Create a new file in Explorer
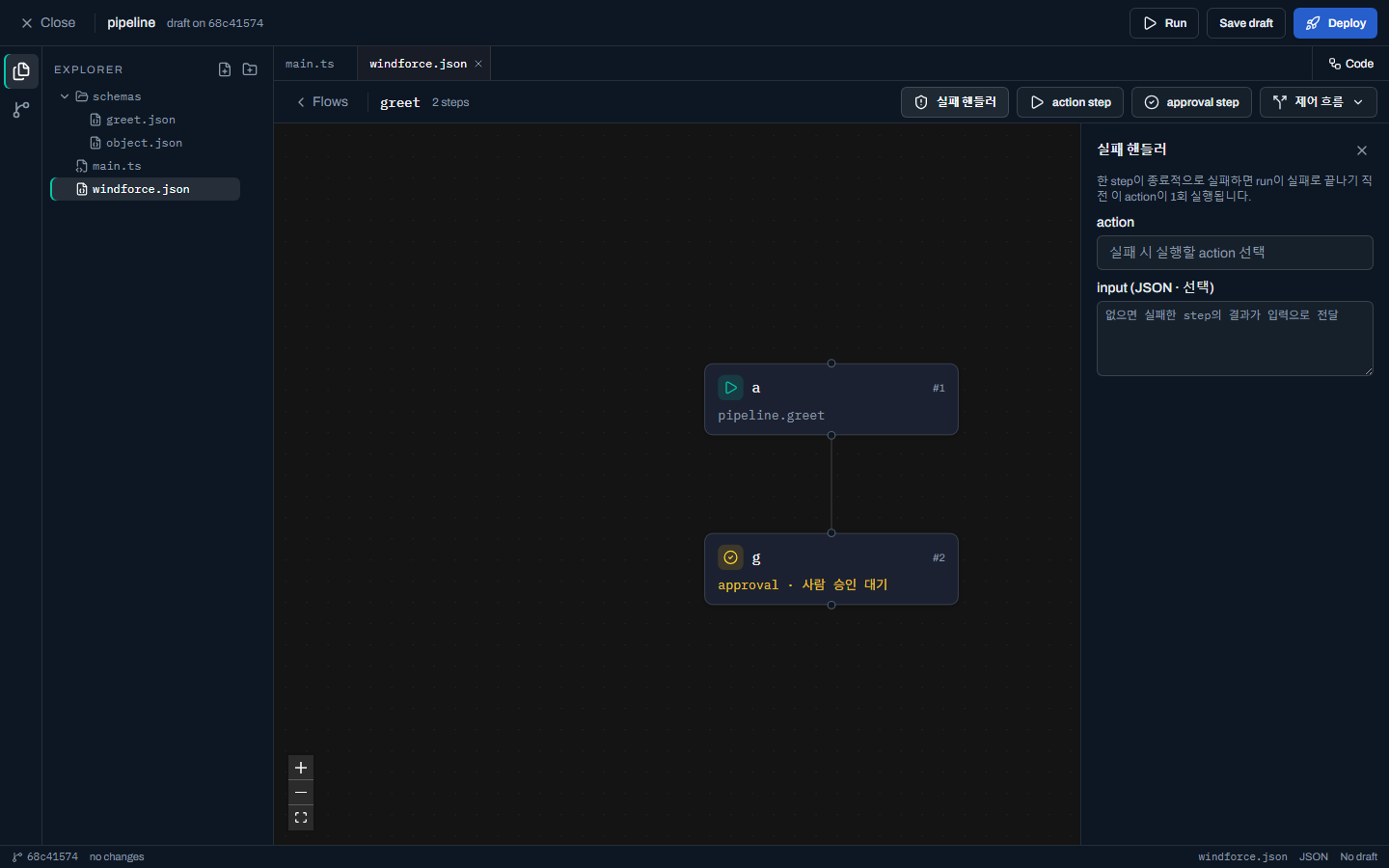The height and width of the screenshot is (868, 1389). click(x=225, y=69)
